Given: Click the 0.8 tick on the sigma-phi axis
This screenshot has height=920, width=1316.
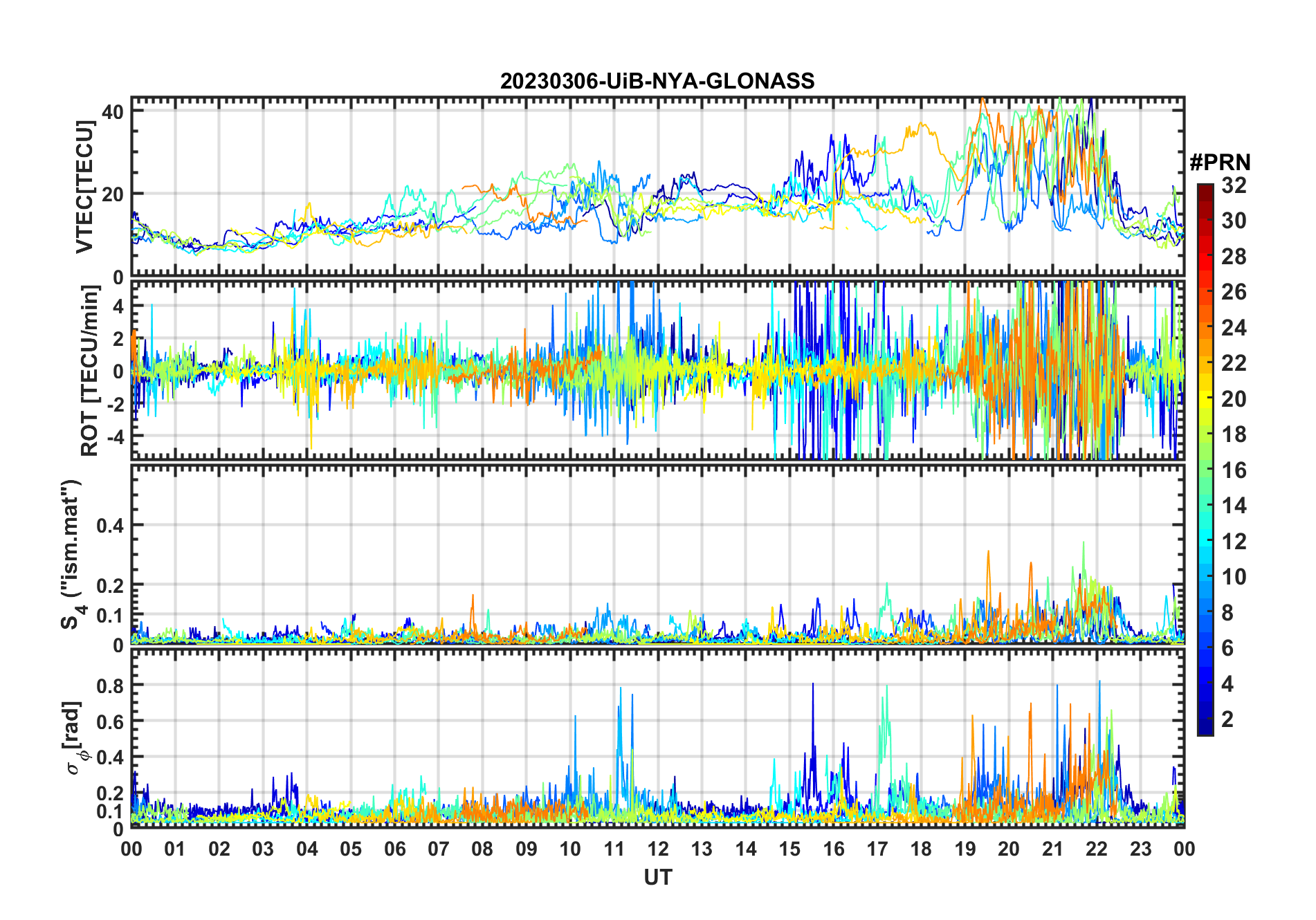Looking at the screenshot, I should coord(110,686).
